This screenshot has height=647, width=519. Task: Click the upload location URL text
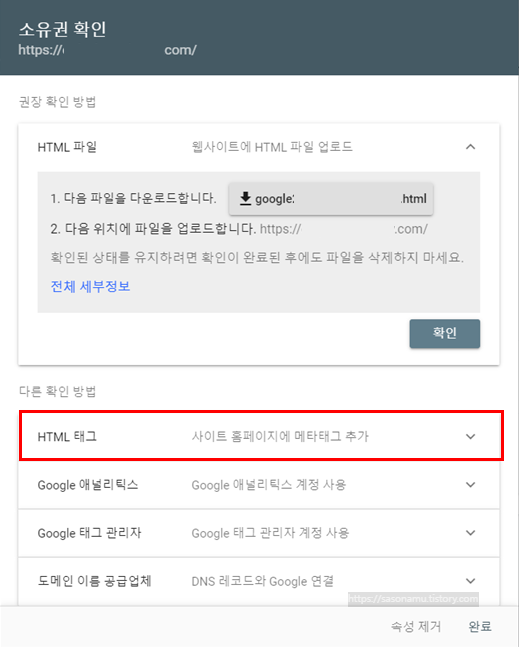(x=344, y=229)
